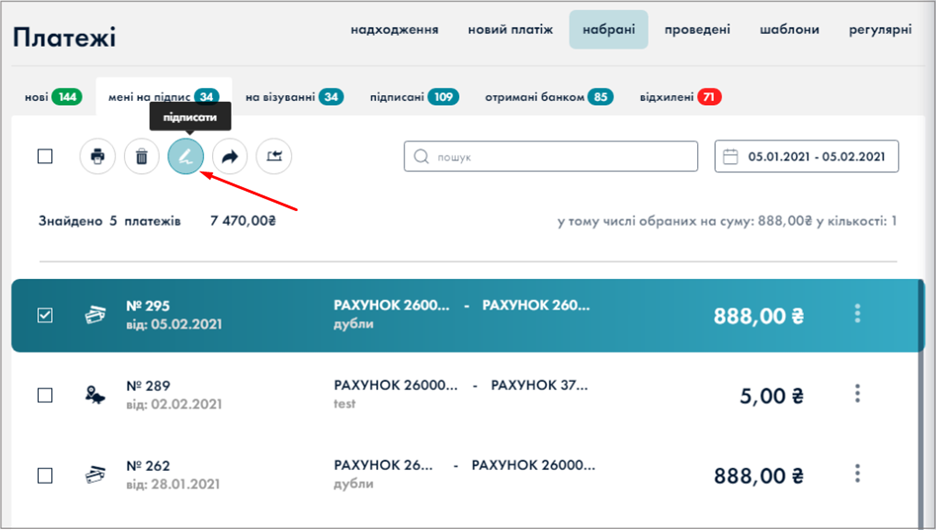This screenshot has width=936, height=530.
Task: Open the «шаблони» section
Action: pos(789,30)
